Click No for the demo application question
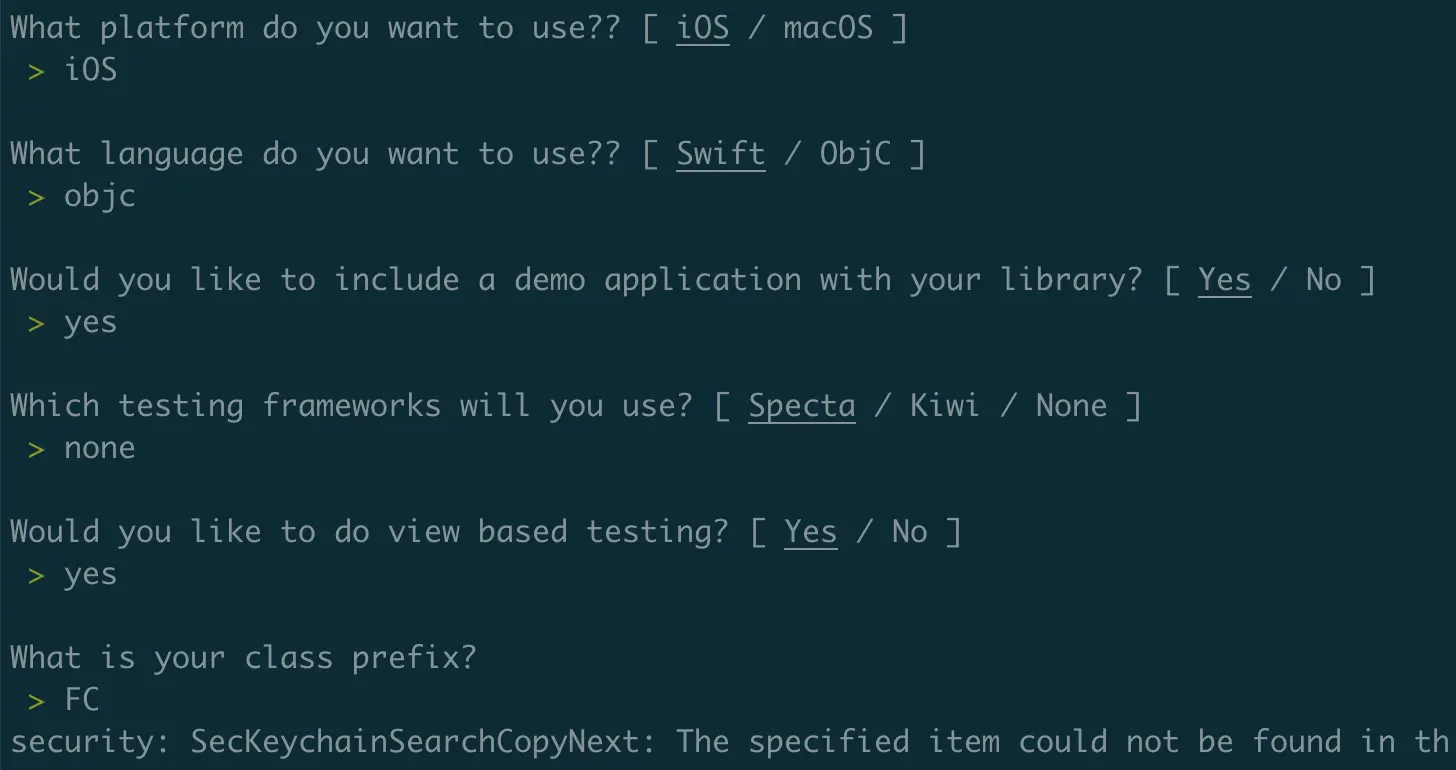The height and width of the screenshot is (770, 1456). click(x=1323, y=279)
